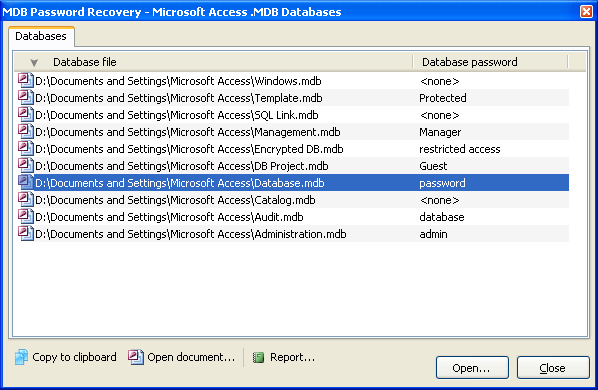Screen dimensions: 598x390
Task: Click the <none> value for Catalog.mdb
Action: pyautogui.click(x=440, y=200)
